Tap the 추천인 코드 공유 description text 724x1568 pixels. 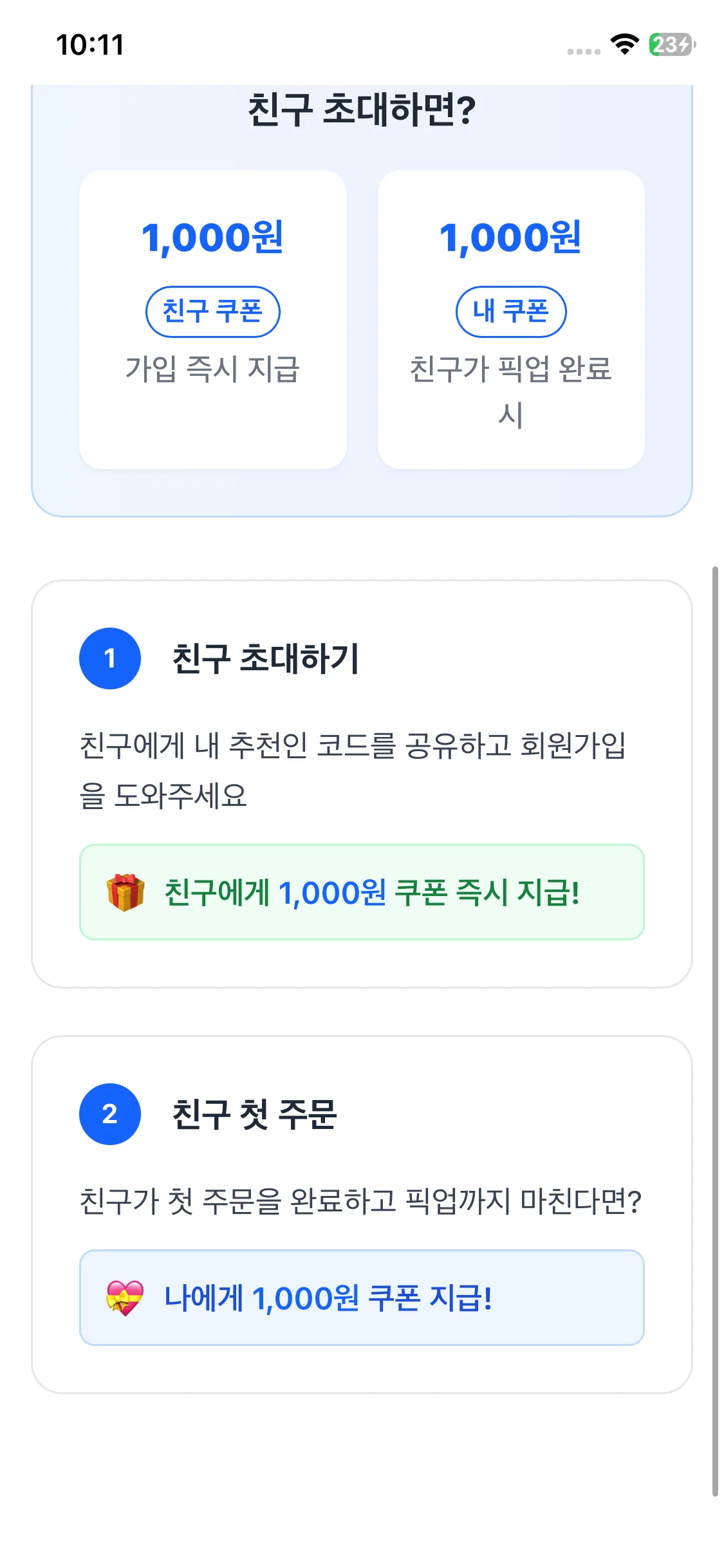[x=353, y=770]
